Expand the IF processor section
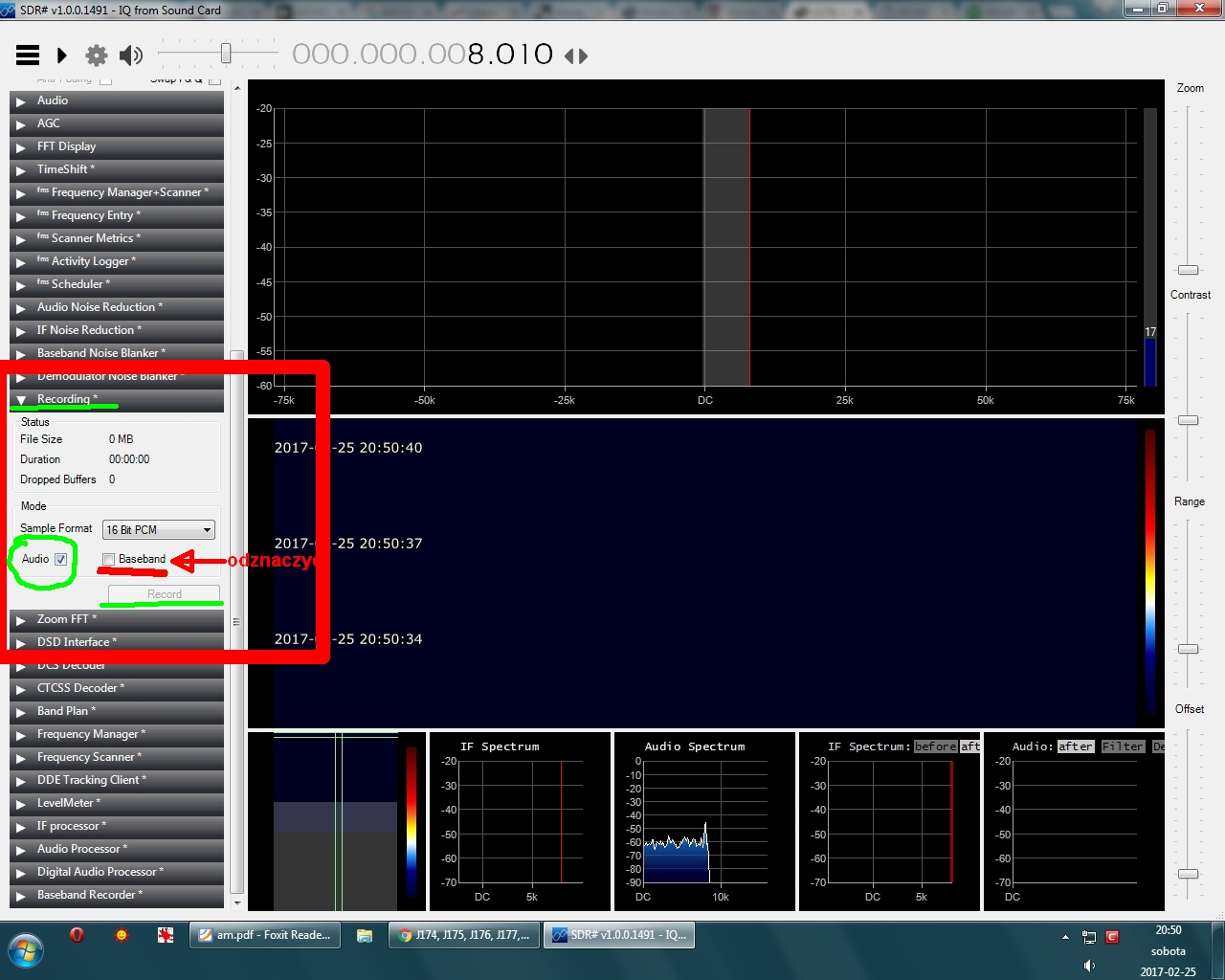Image resolution: width=1225 pixels, height=980 pixels. (117, 826)
